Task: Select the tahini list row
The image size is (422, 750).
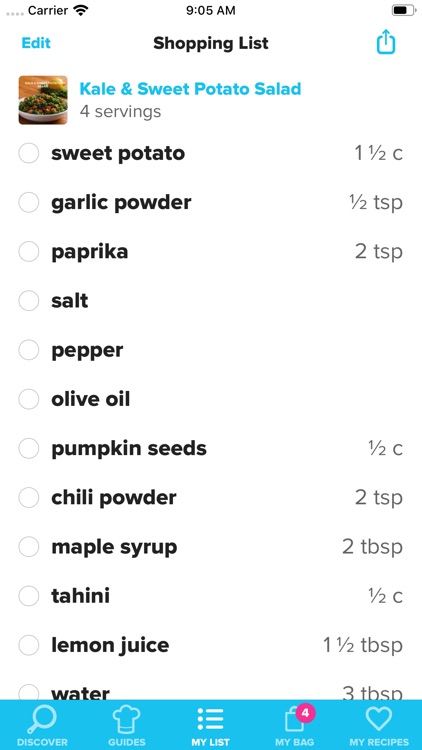Action: tap(211, 596)
